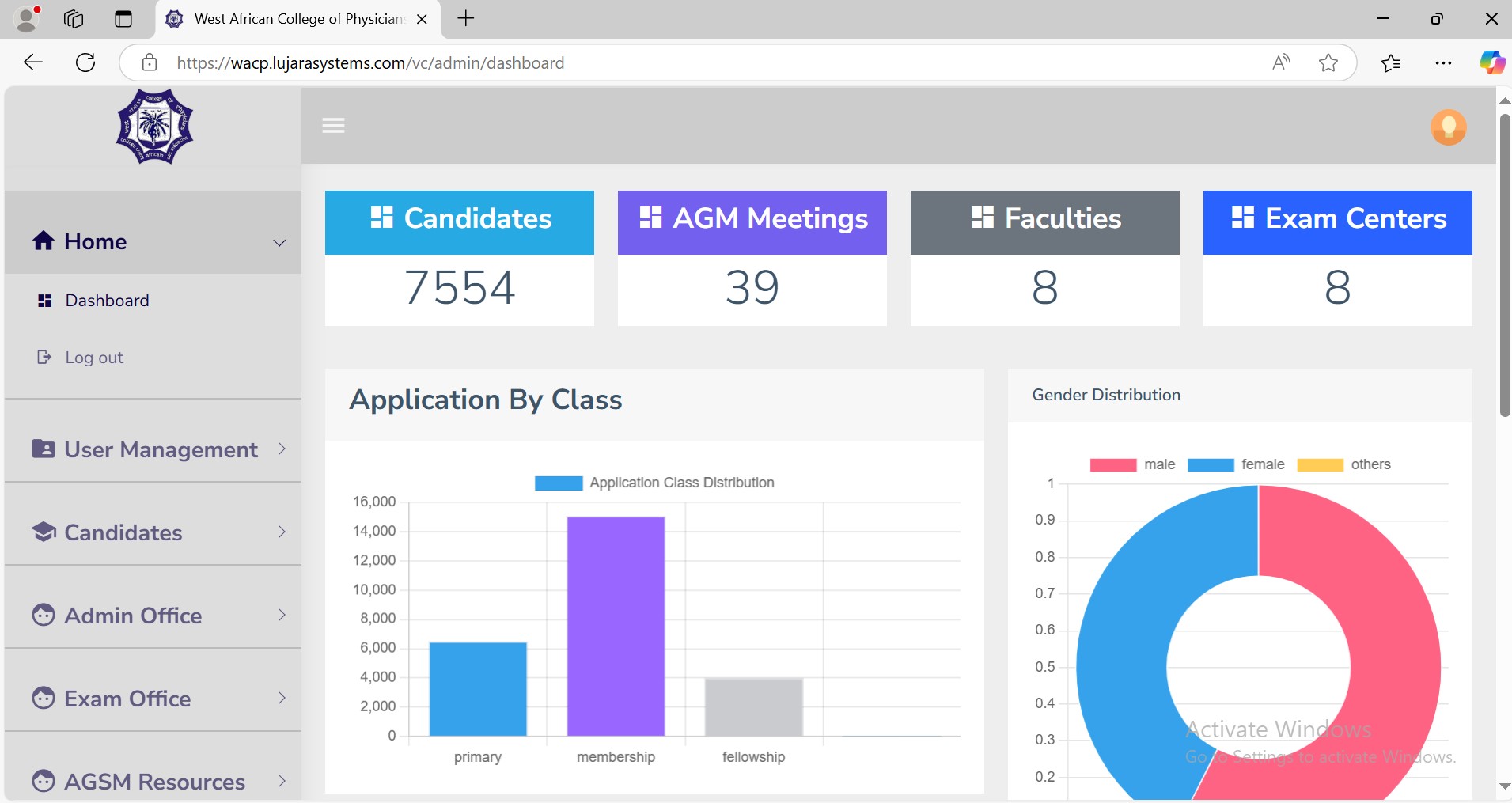Toggle the hamburger sidebar menu icon

(x=333, y=126)
